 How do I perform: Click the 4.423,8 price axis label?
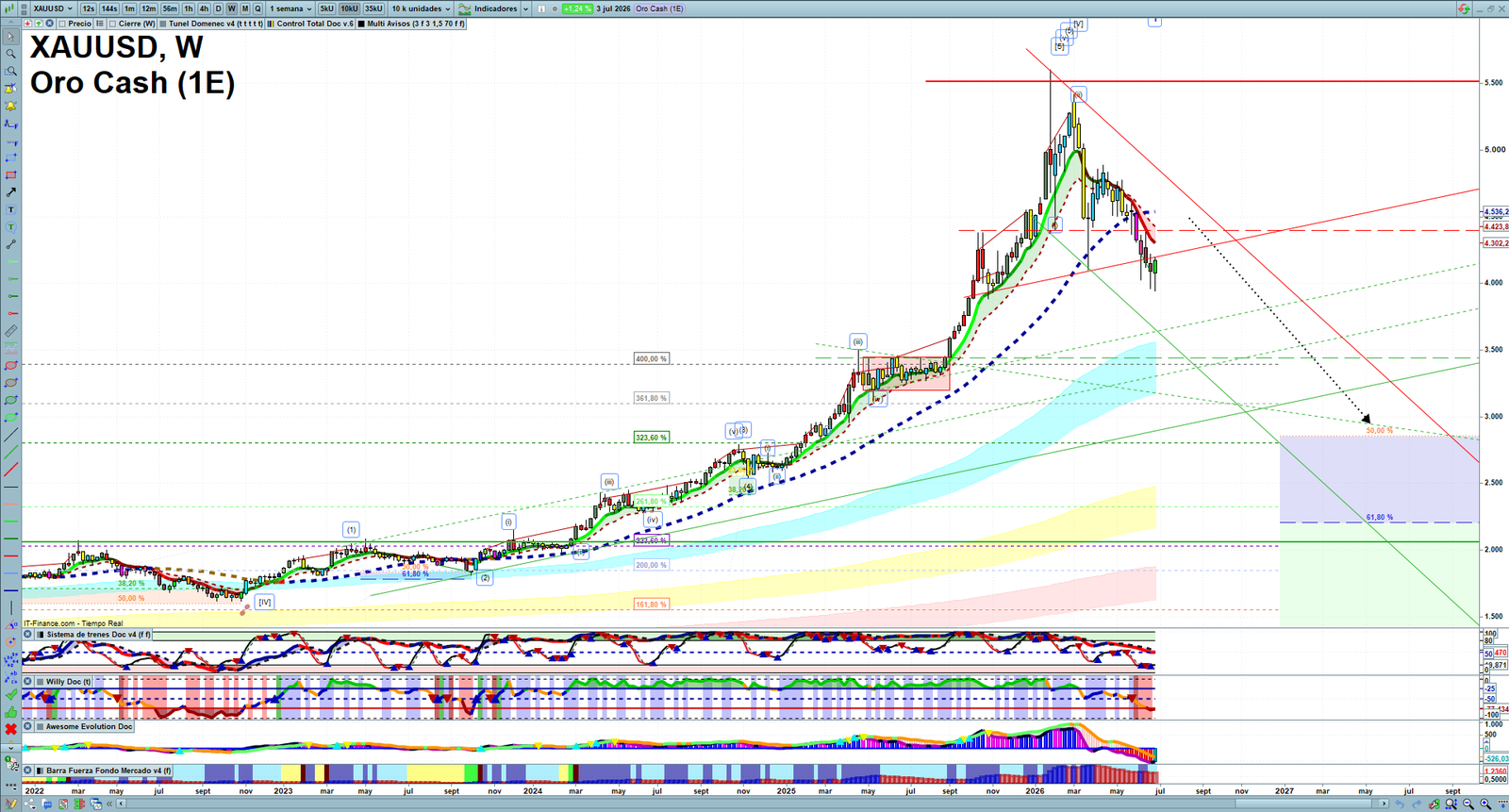pos(1496,226)
